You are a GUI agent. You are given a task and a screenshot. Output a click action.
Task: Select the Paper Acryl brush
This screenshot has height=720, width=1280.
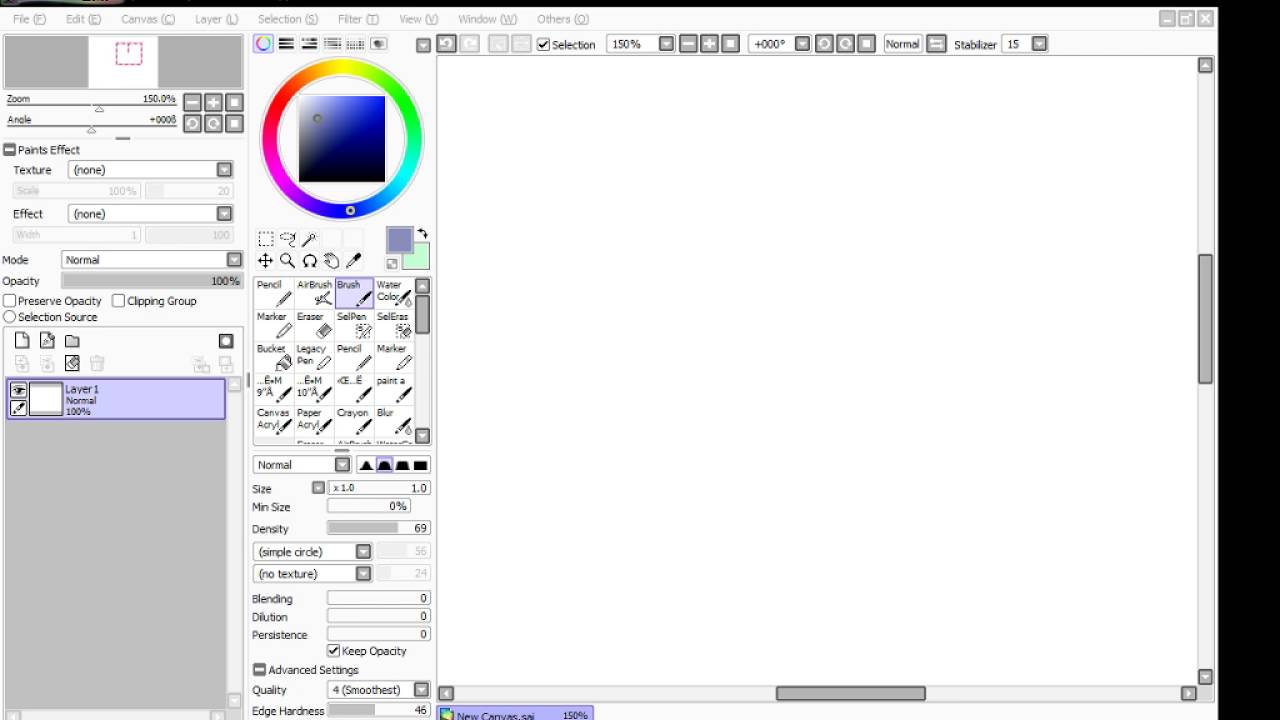coord(314,421)
